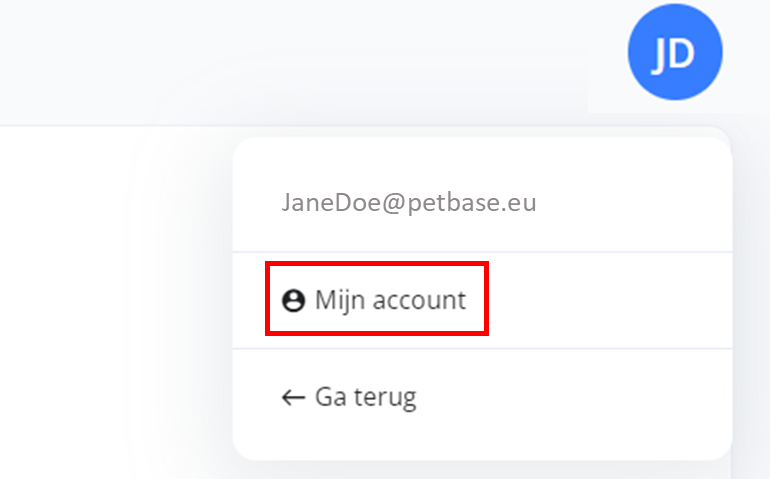The image size is (770, 479).
Task: Click the JaneDoe@petbase.eu email address
Action: click(409, 202)
